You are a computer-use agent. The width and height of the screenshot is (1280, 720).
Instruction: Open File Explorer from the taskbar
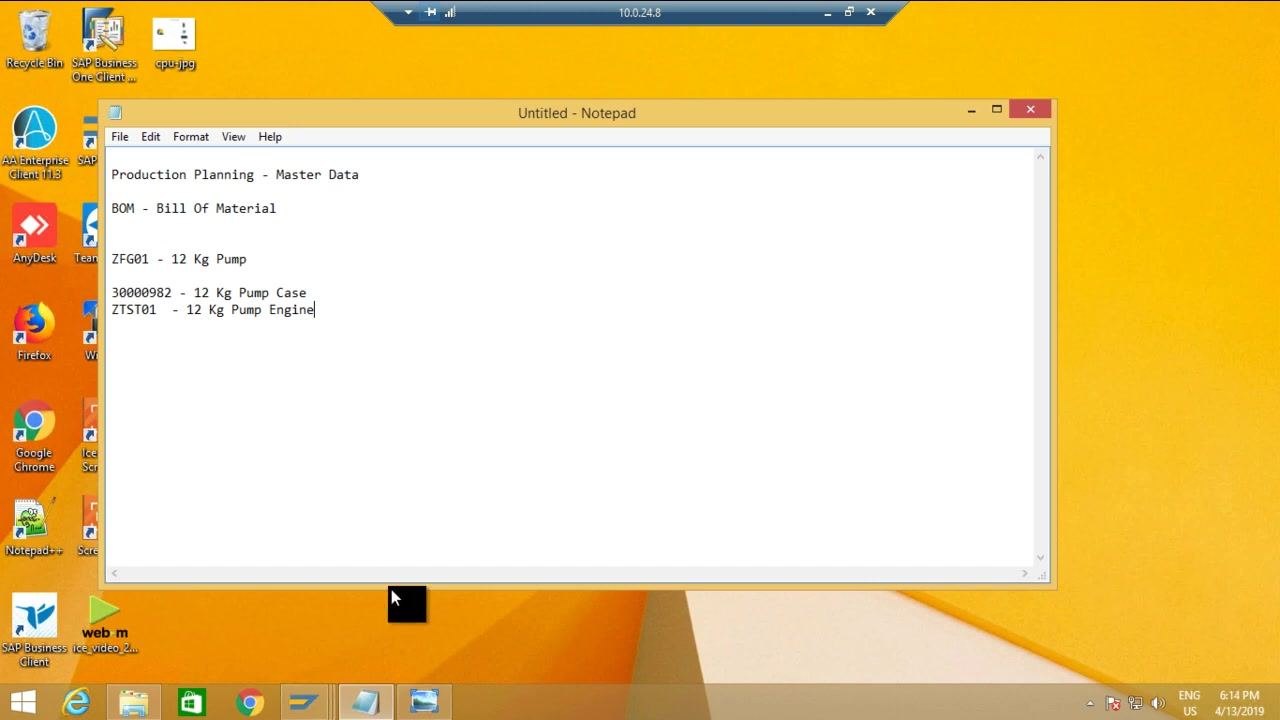coord(133,702)
